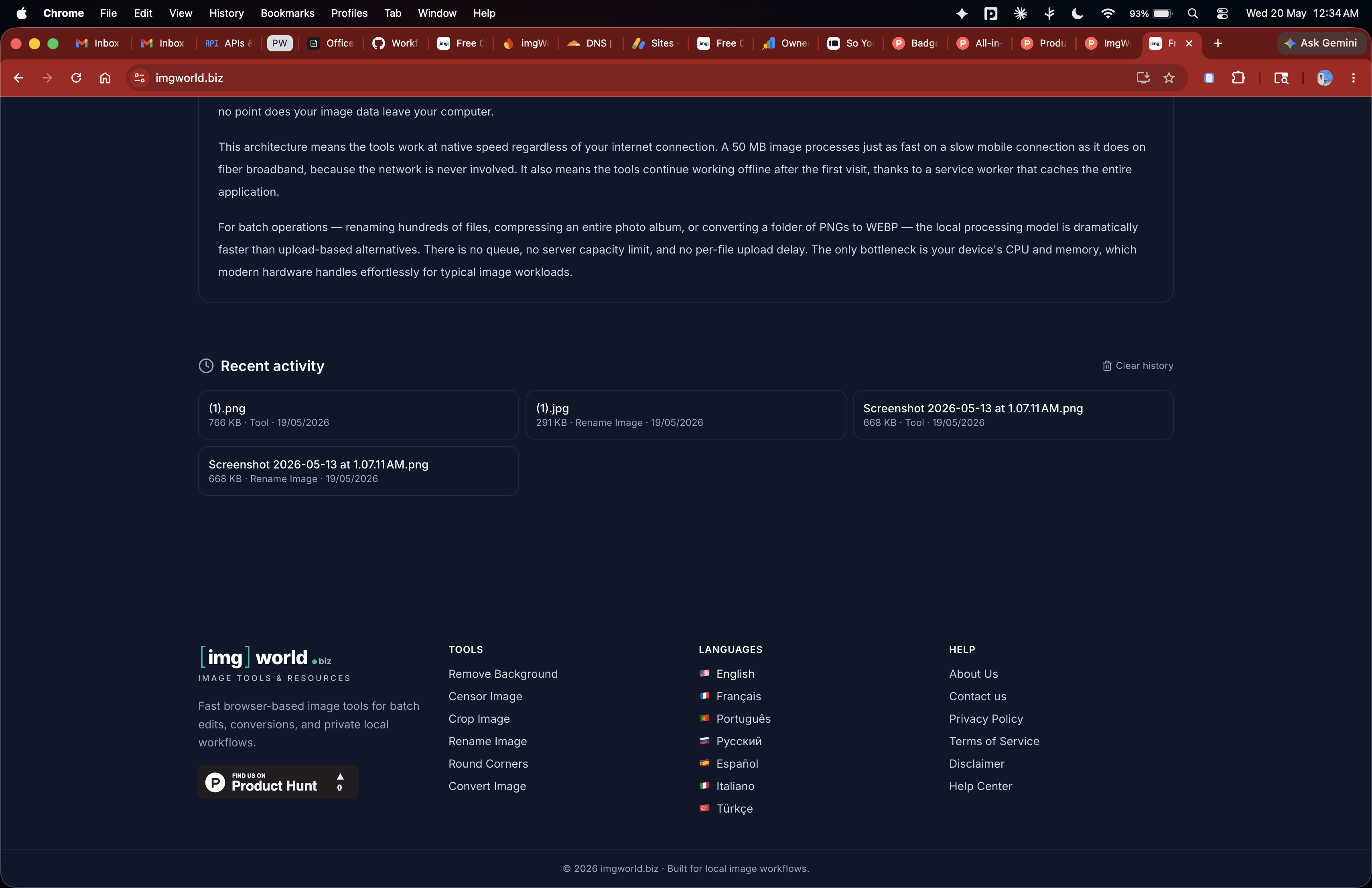Open Screenshot 2026-05-13 Rename Image activity card
Viewport: 1372px width, 888px height.
pos(358,471)
